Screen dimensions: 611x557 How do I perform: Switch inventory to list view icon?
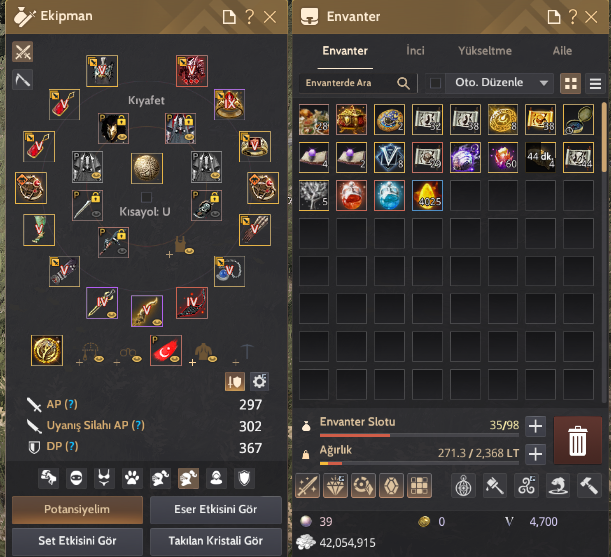pyautogui.click(x=595, y=83)
